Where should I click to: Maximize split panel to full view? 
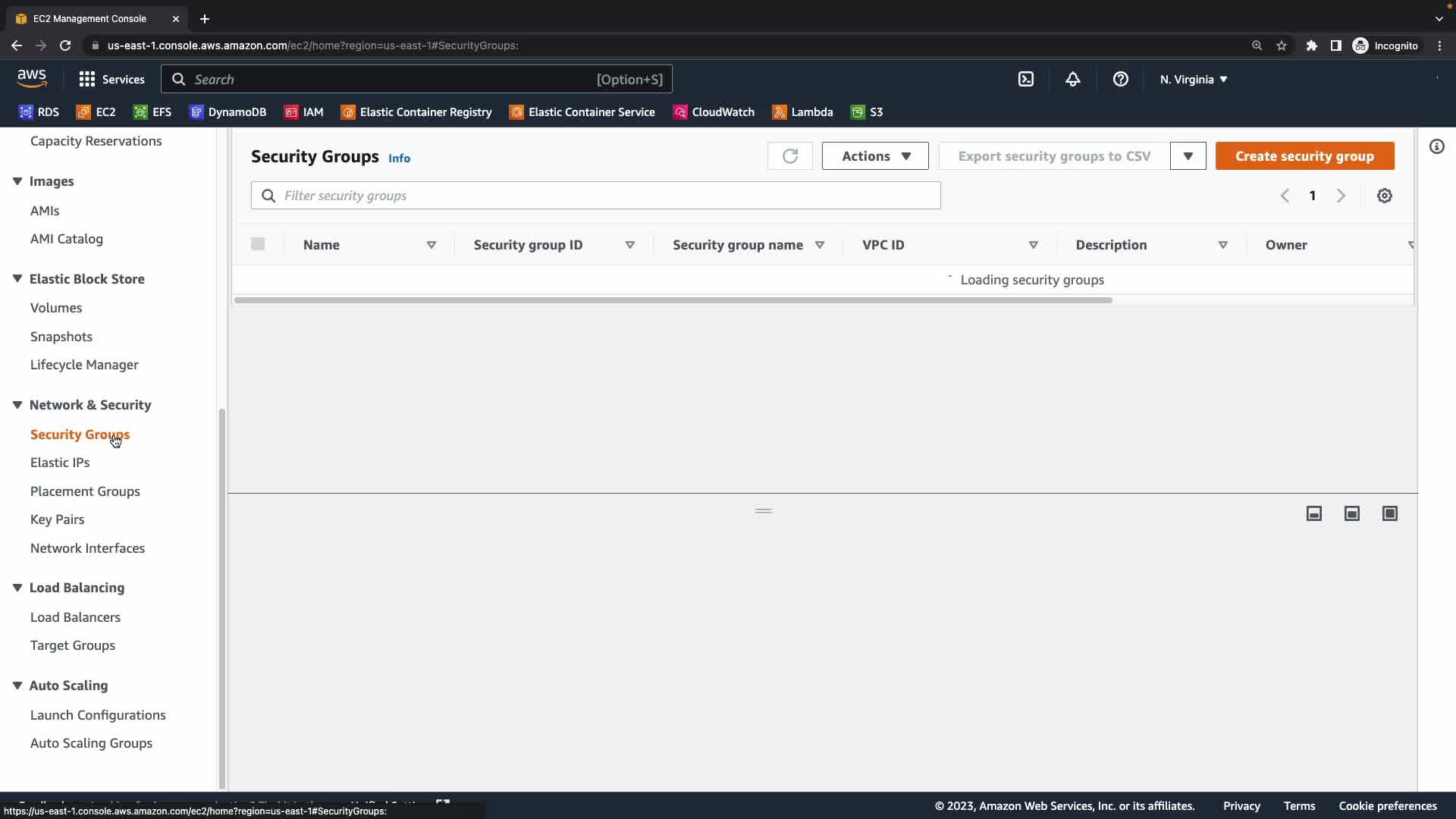(x=1389, y=513)
